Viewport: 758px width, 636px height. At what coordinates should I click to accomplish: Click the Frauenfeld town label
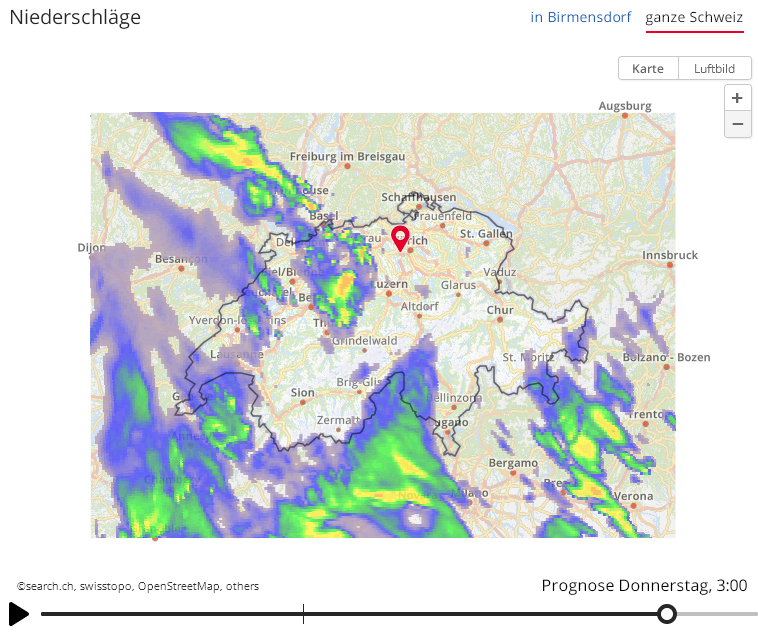(x=442, y=216)
